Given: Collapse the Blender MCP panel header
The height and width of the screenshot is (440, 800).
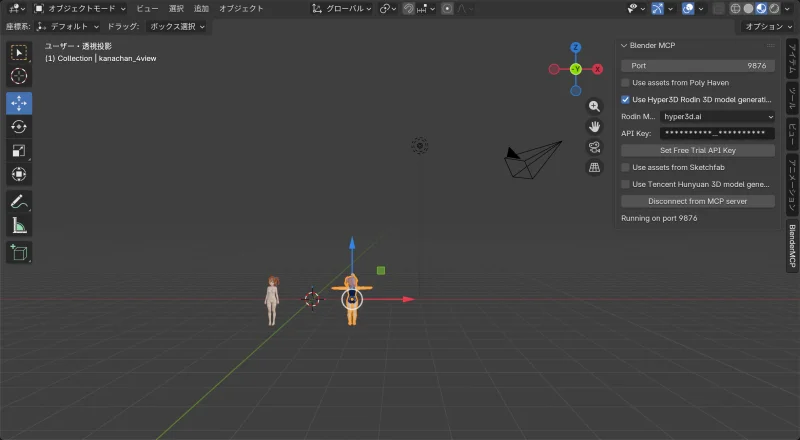Looking at the screenshot, I should (624, 45).
